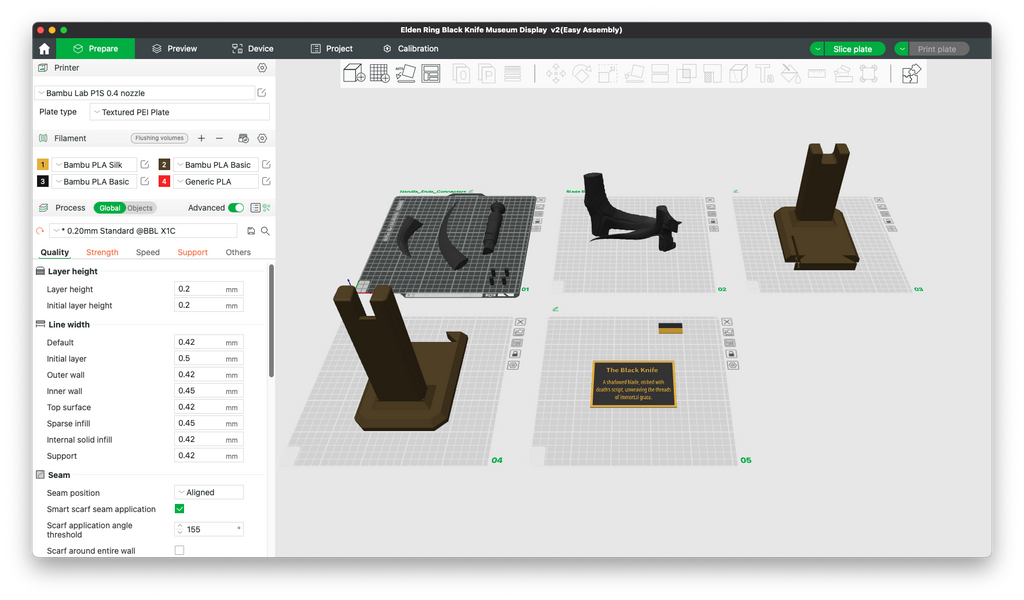Select the Measure ruler tool
1024x600 pixels.
pyautogui.click(x=817, y=73)
